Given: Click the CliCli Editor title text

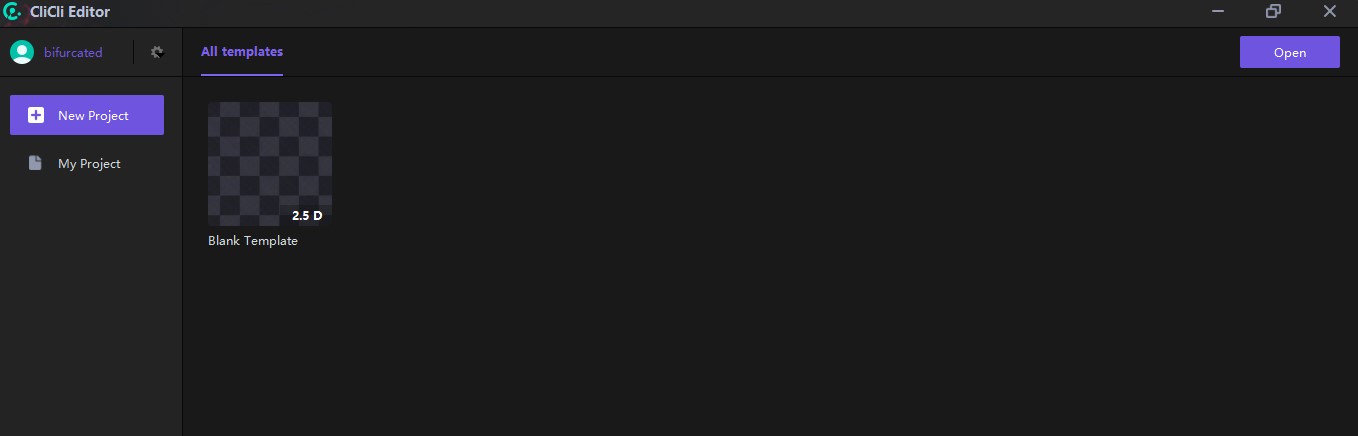Looking at the screenshot, I should [x=70, y=12].
